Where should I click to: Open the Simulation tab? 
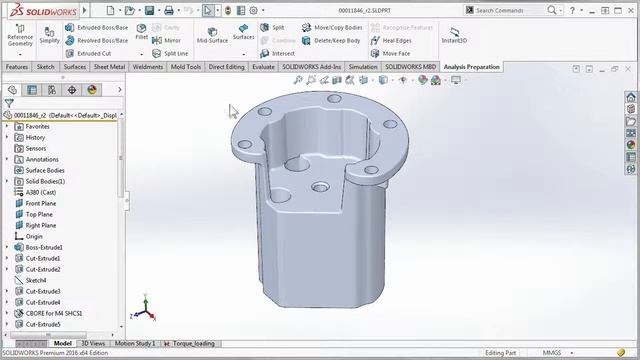coord(363,67)
